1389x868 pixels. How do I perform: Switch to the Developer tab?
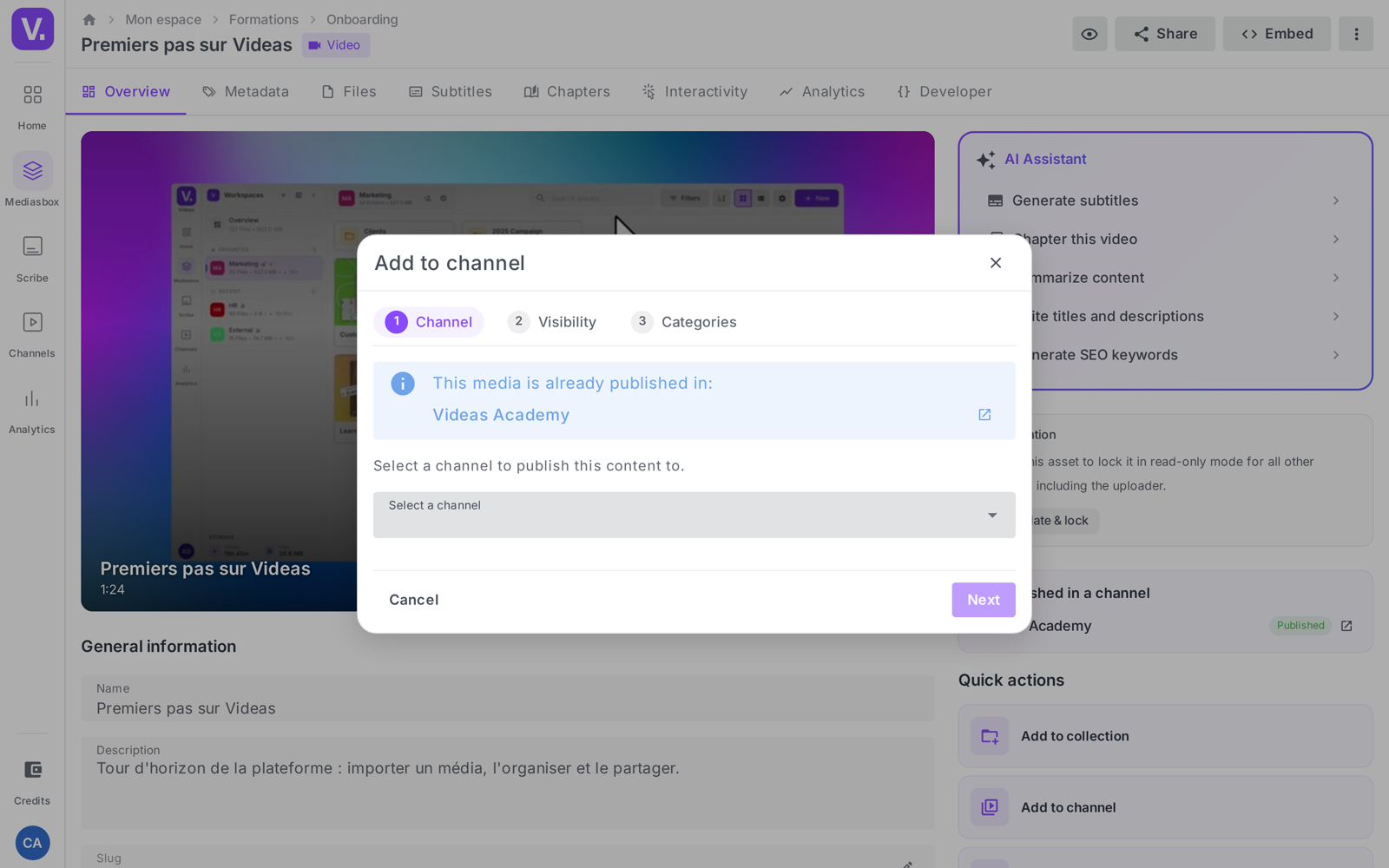(945, 92)
